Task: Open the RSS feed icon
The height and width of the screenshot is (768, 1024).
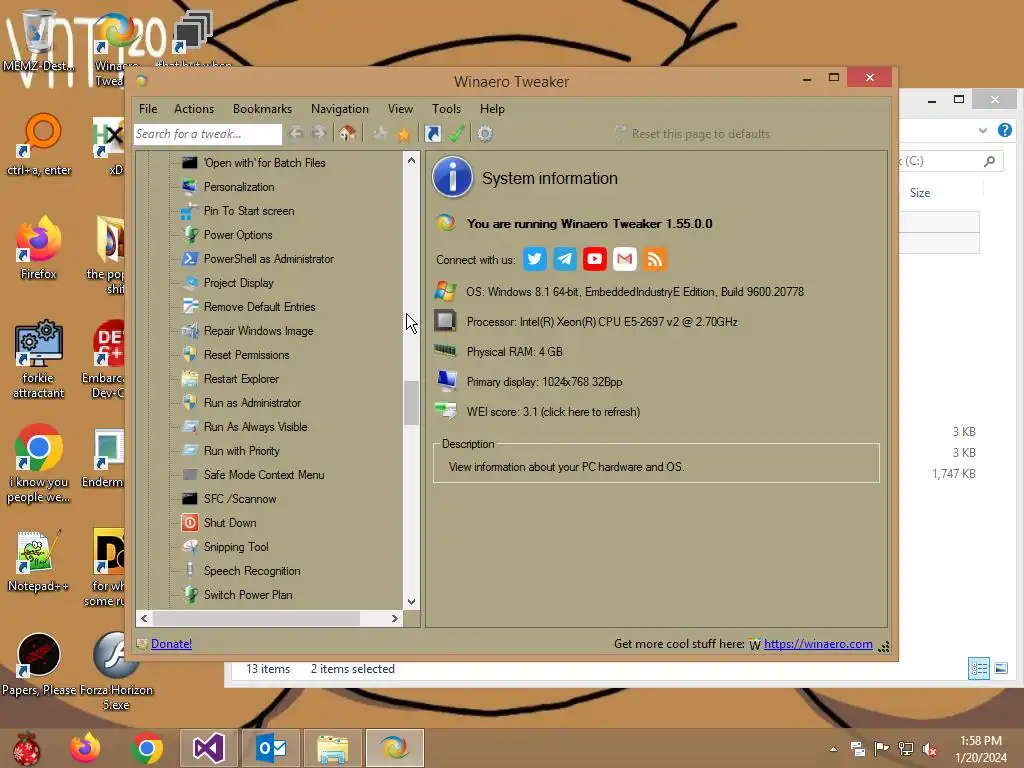Action: click(x=654, y=259)
